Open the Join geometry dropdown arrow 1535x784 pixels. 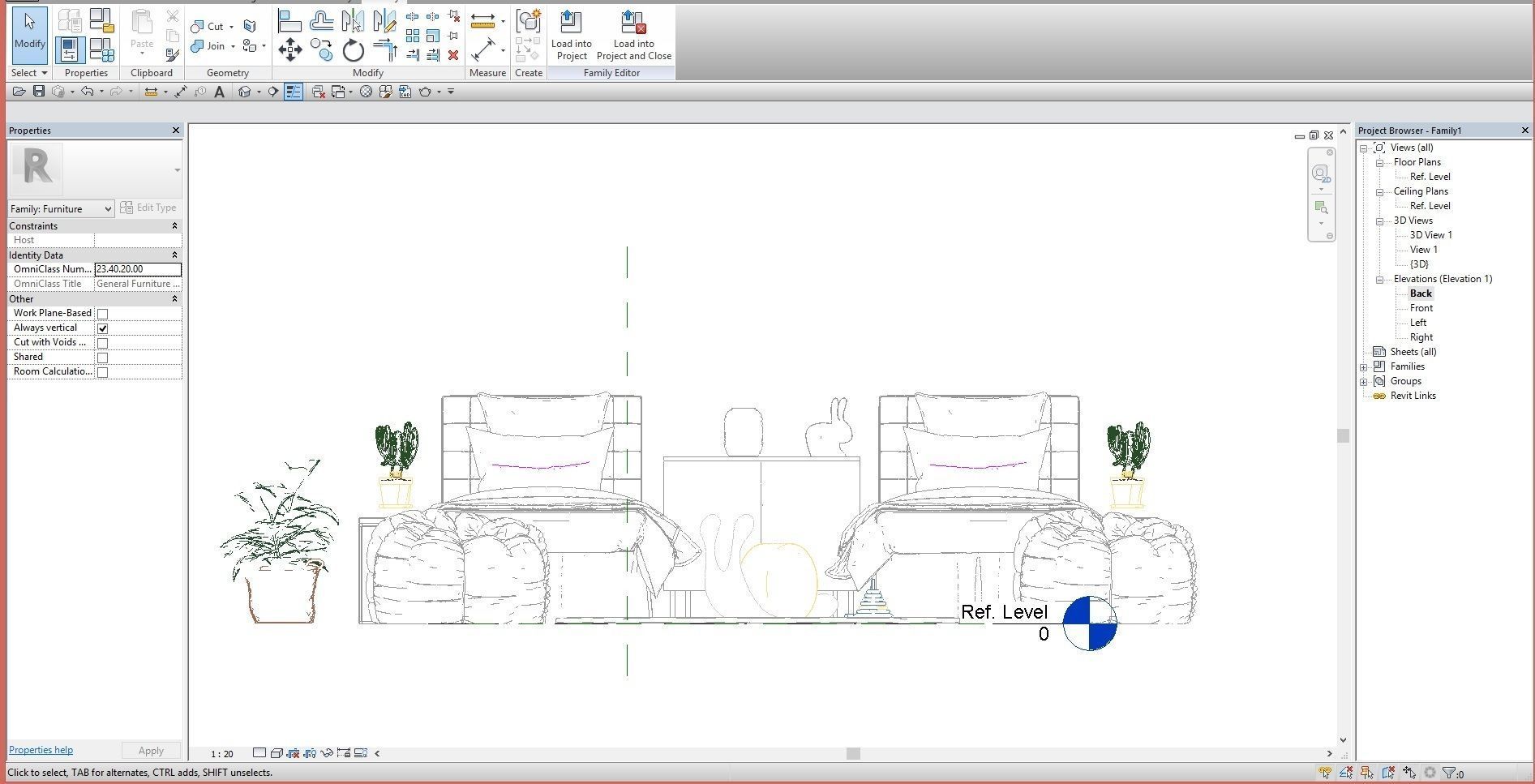pos(233,46)
